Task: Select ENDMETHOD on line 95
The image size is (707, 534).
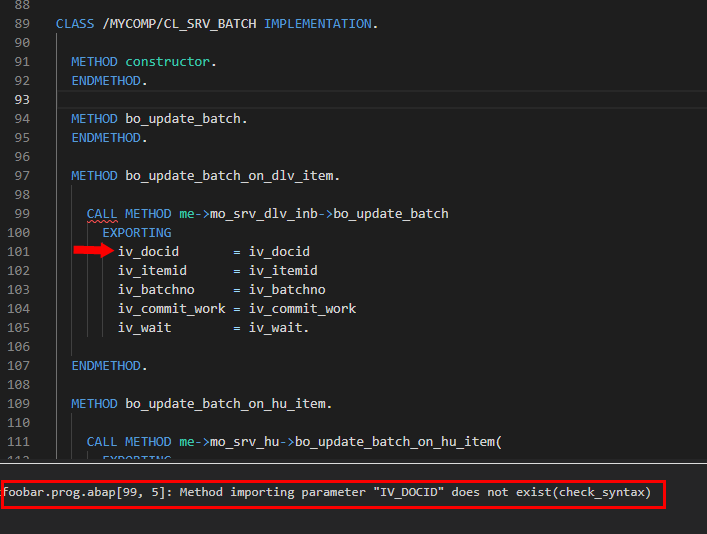Action: tap(106, 138)
